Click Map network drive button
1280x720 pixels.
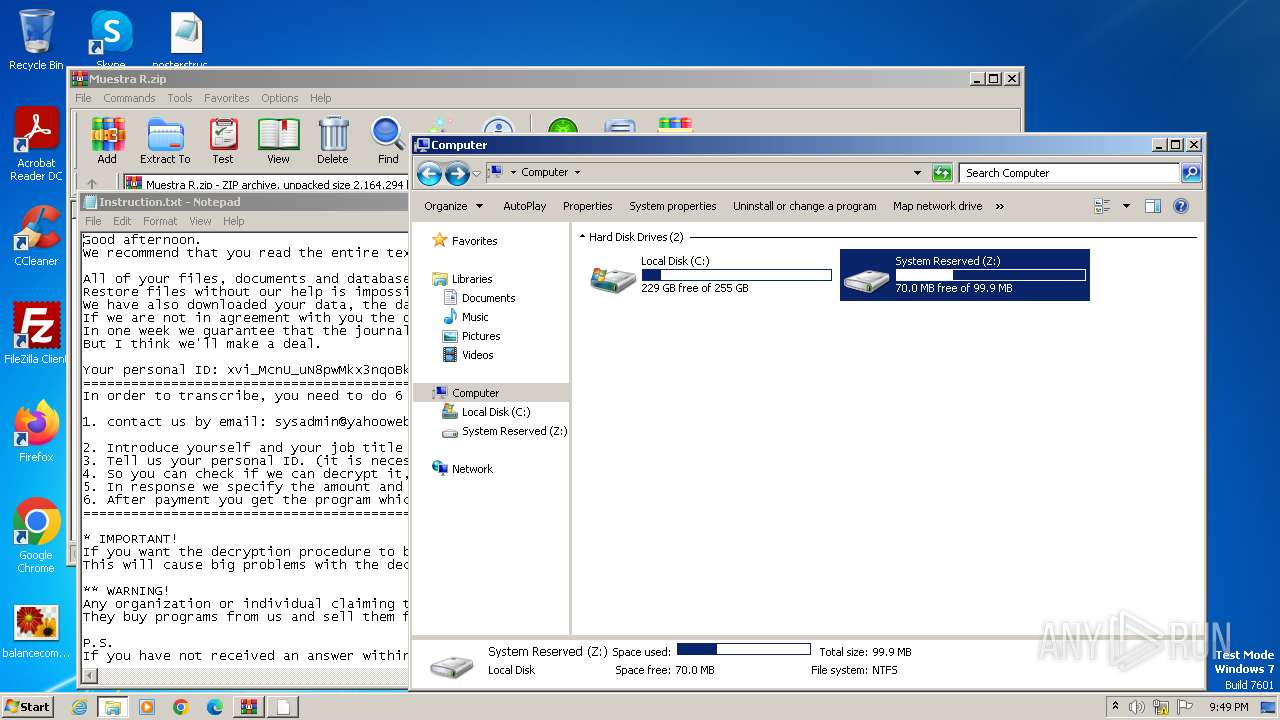pos(938,206)
